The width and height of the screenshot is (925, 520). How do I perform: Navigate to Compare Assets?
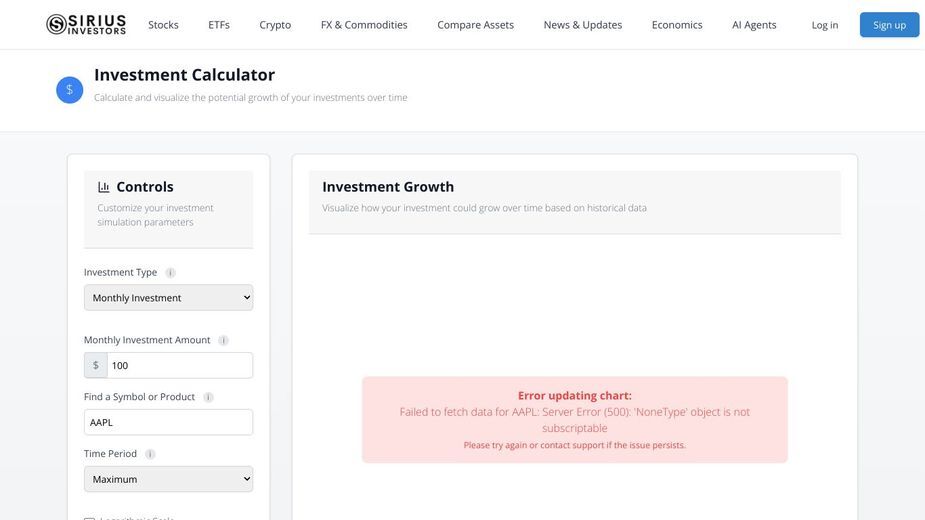(475, 25)
